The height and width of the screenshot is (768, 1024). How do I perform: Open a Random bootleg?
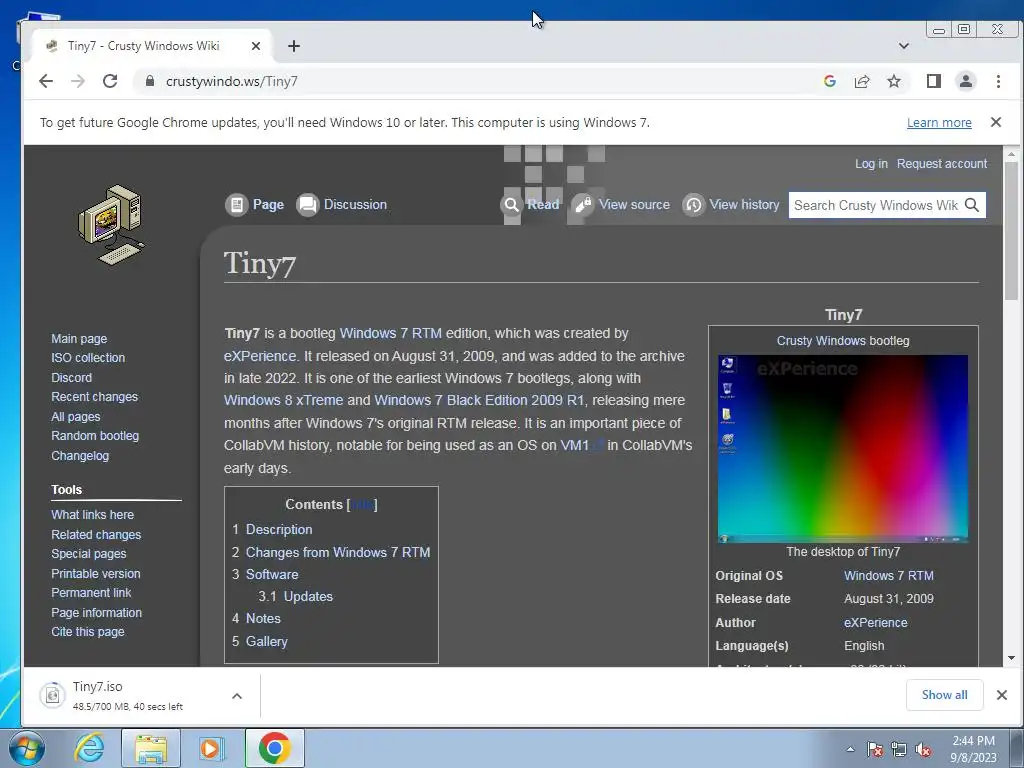tap(95, 436)
